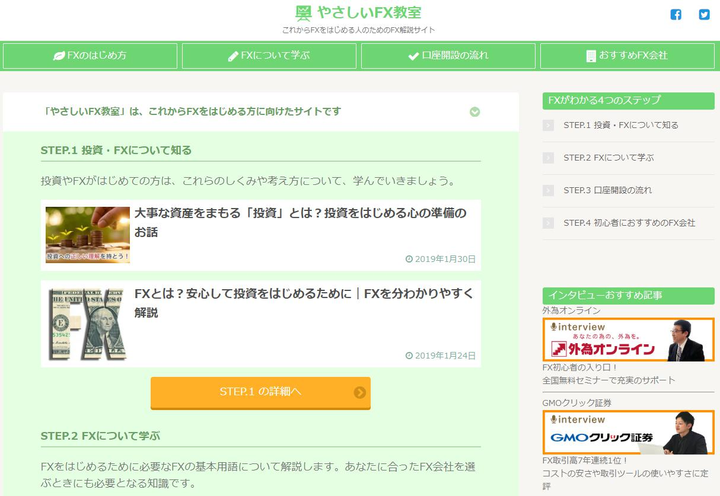This screenshot has height=496, width=720.
Task: Click date 2019年1月24日 on second article
Action: [445, 355]
